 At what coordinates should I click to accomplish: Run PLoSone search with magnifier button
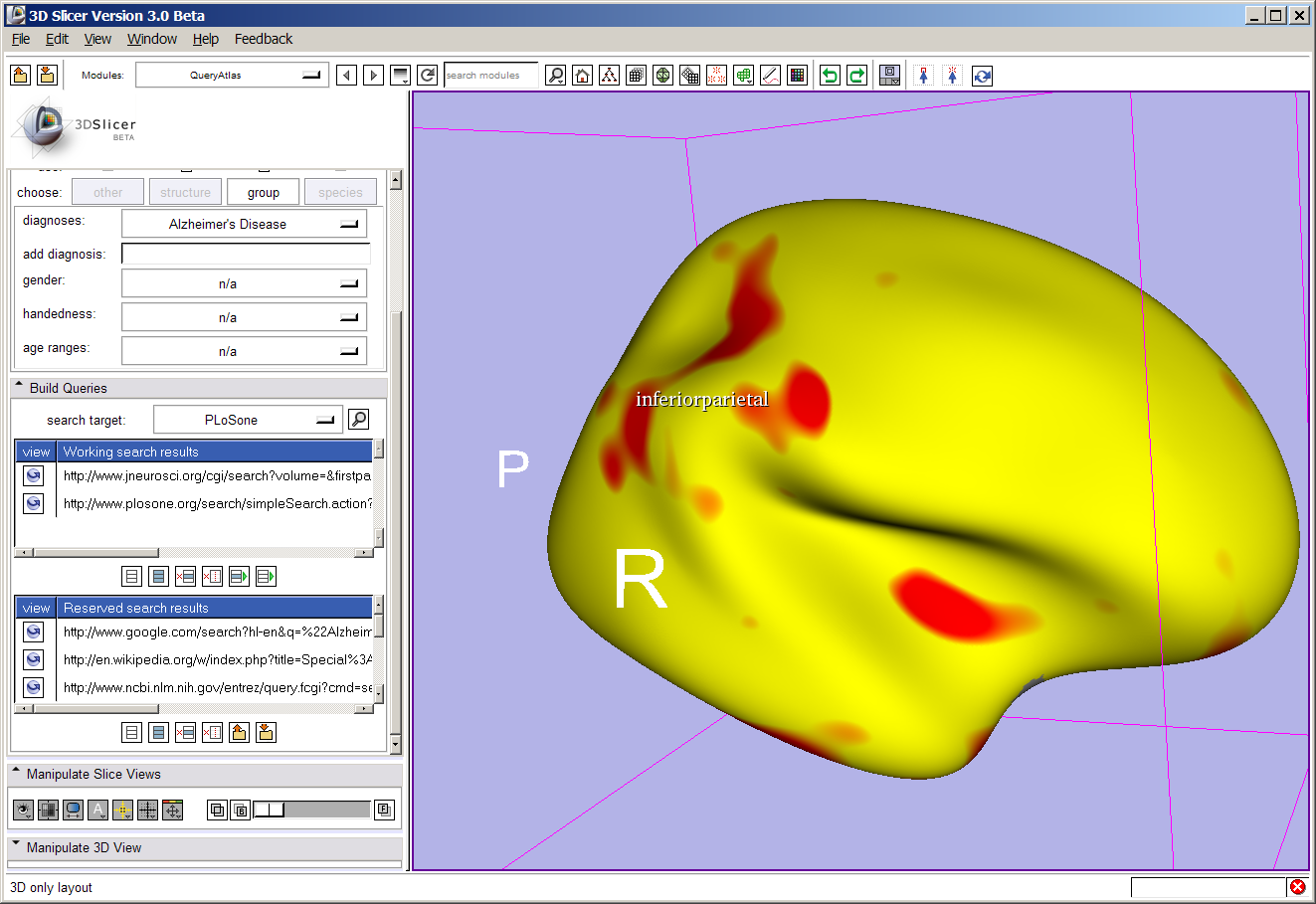pos(359,420)
